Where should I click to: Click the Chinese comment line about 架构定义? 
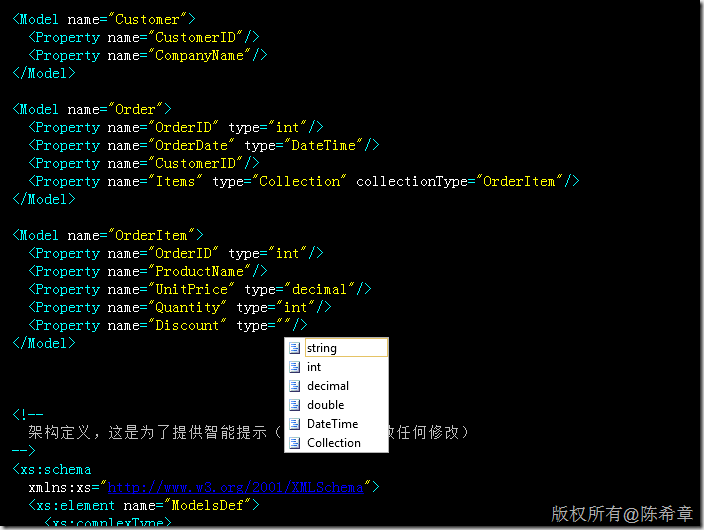click(248, 432)
